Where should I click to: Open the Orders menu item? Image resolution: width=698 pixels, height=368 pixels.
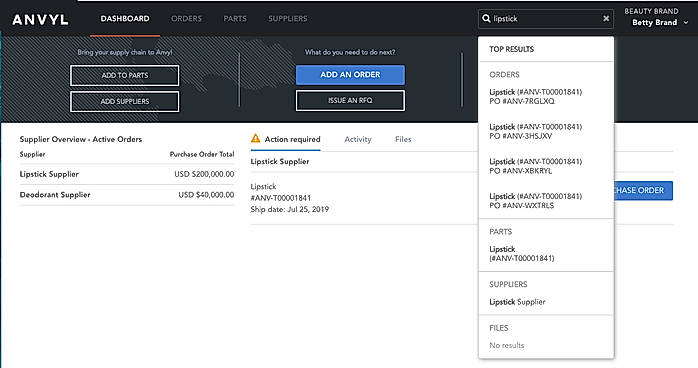[187, 19]
